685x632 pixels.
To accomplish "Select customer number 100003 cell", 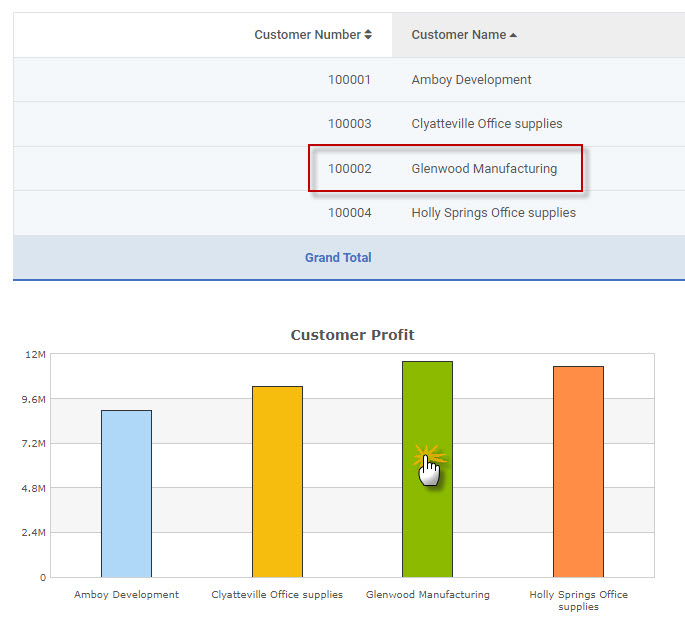I will (349, 124).
